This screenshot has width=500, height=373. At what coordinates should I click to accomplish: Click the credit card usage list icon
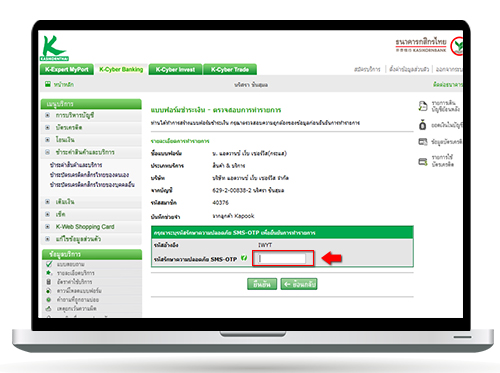click(423, 162)
